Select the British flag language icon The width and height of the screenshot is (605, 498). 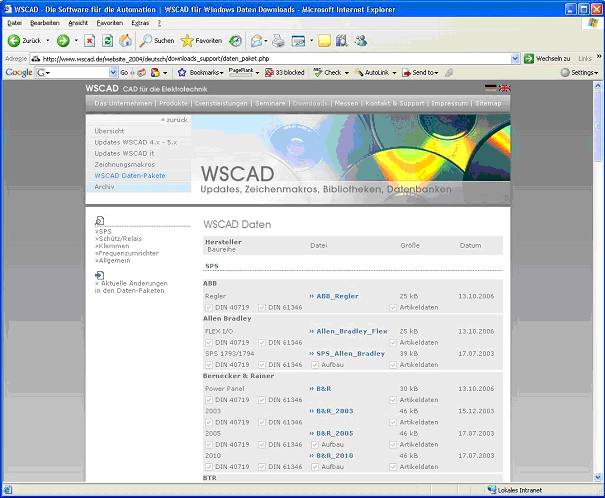point(505,88)
